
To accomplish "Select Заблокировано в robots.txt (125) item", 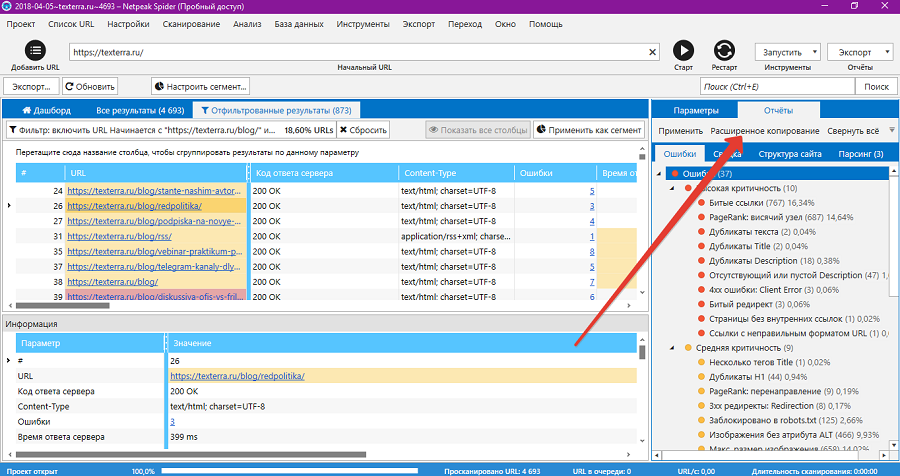I will (x=786, y=420).
